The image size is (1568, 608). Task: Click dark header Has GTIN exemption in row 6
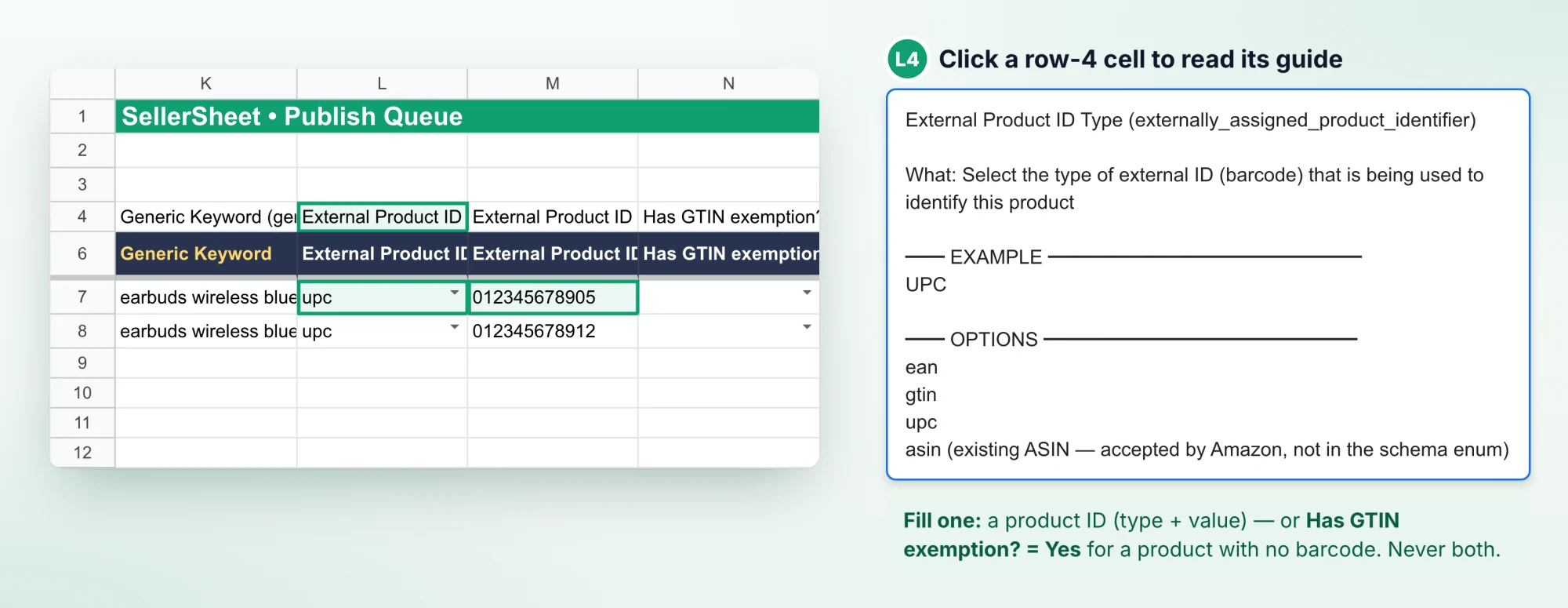click(x=729, y=253)
